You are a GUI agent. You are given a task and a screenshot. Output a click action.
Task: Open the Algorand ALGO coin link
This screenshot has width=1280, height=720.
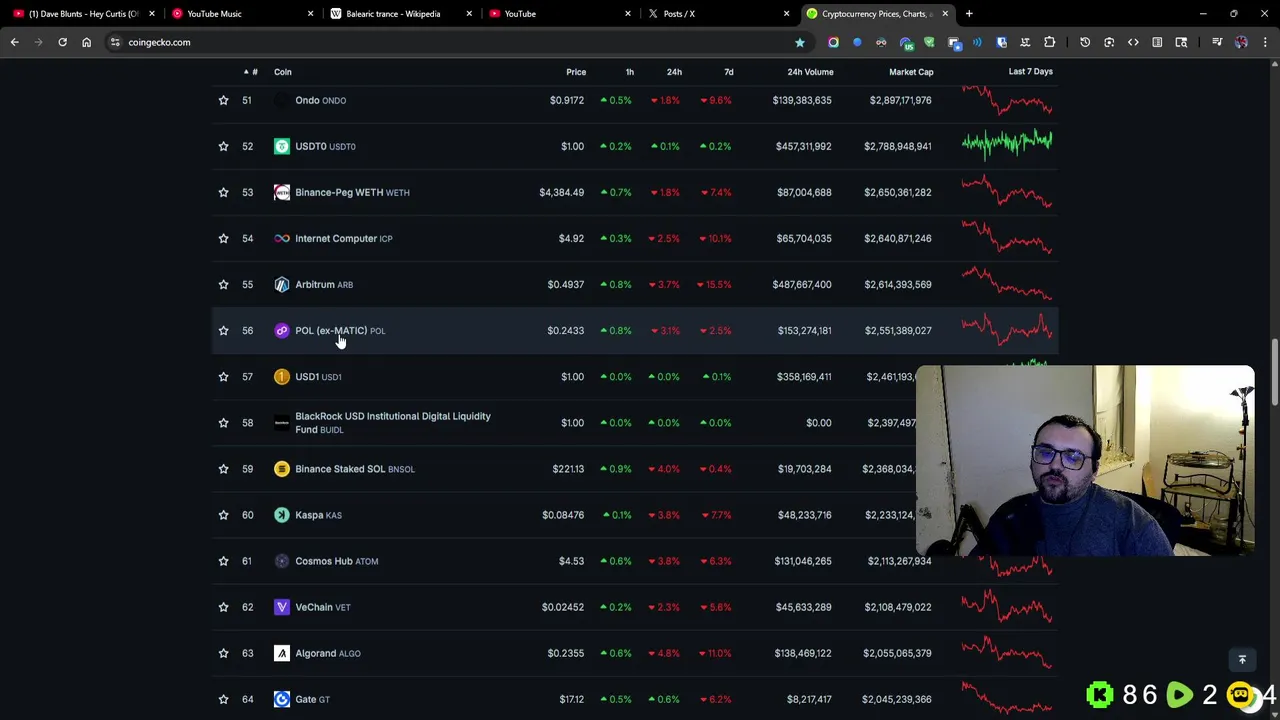coord(327,653)
